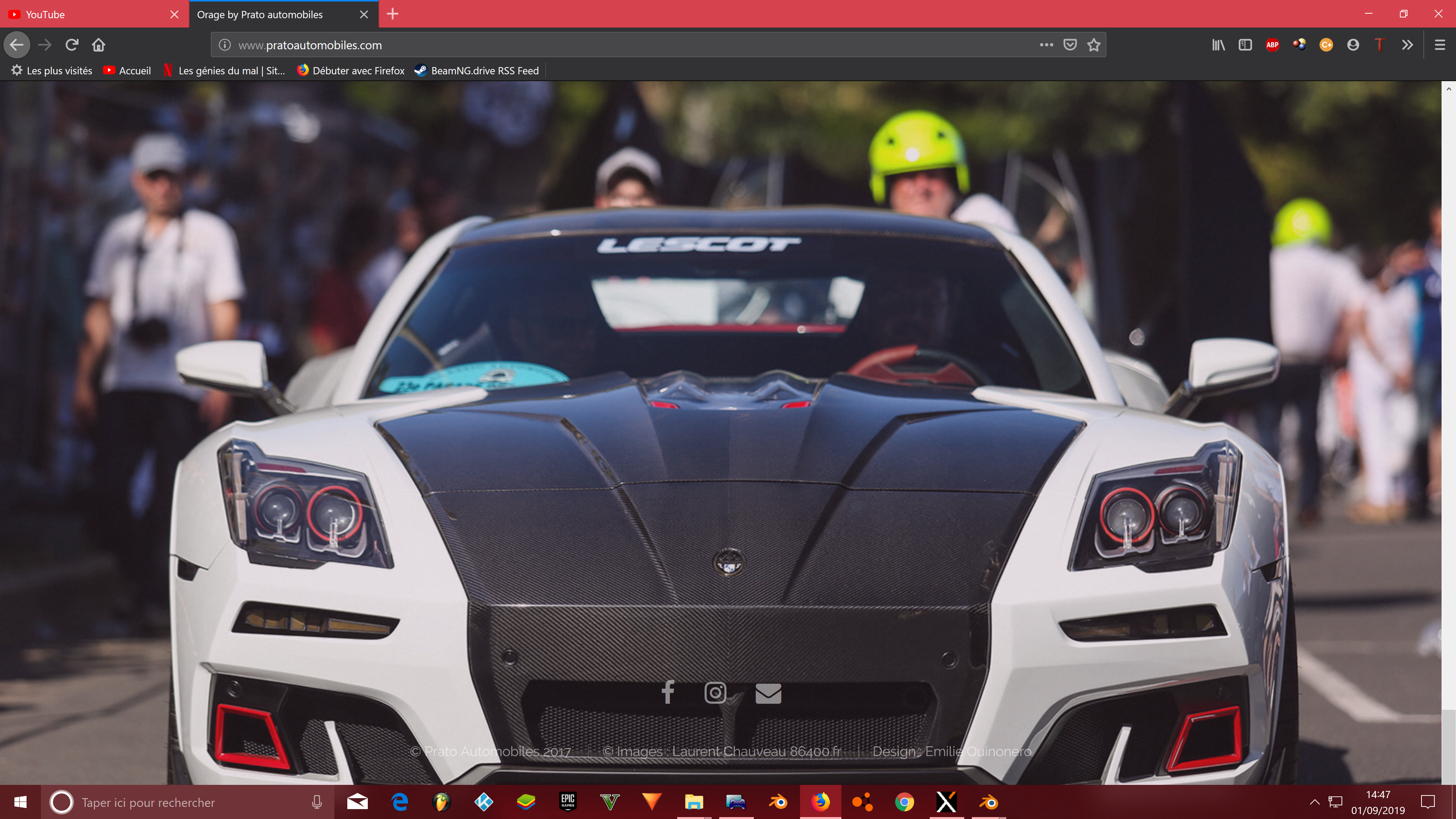Click the orange triangle app icon
Image resolution: width=1456 pixels, height=819 pixels.
[x=652, y=802]
